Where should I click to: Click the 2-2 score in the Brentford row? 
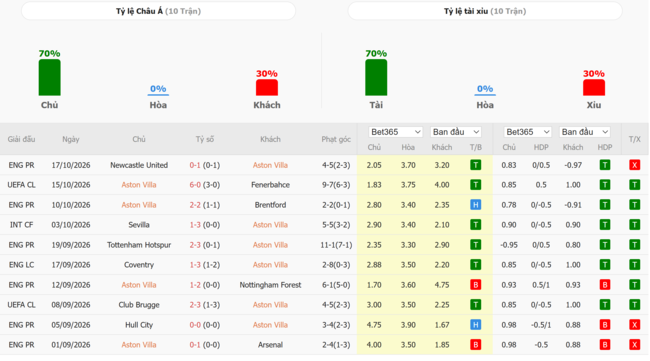point(195,205)
